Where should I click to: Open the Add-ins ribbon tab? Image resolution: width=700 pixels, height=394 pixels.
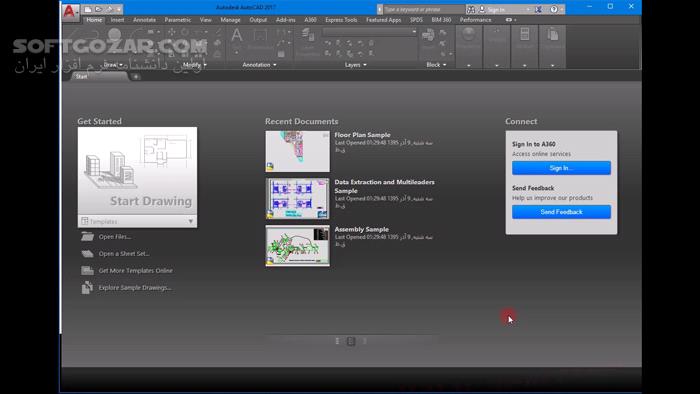pos(285,20)
